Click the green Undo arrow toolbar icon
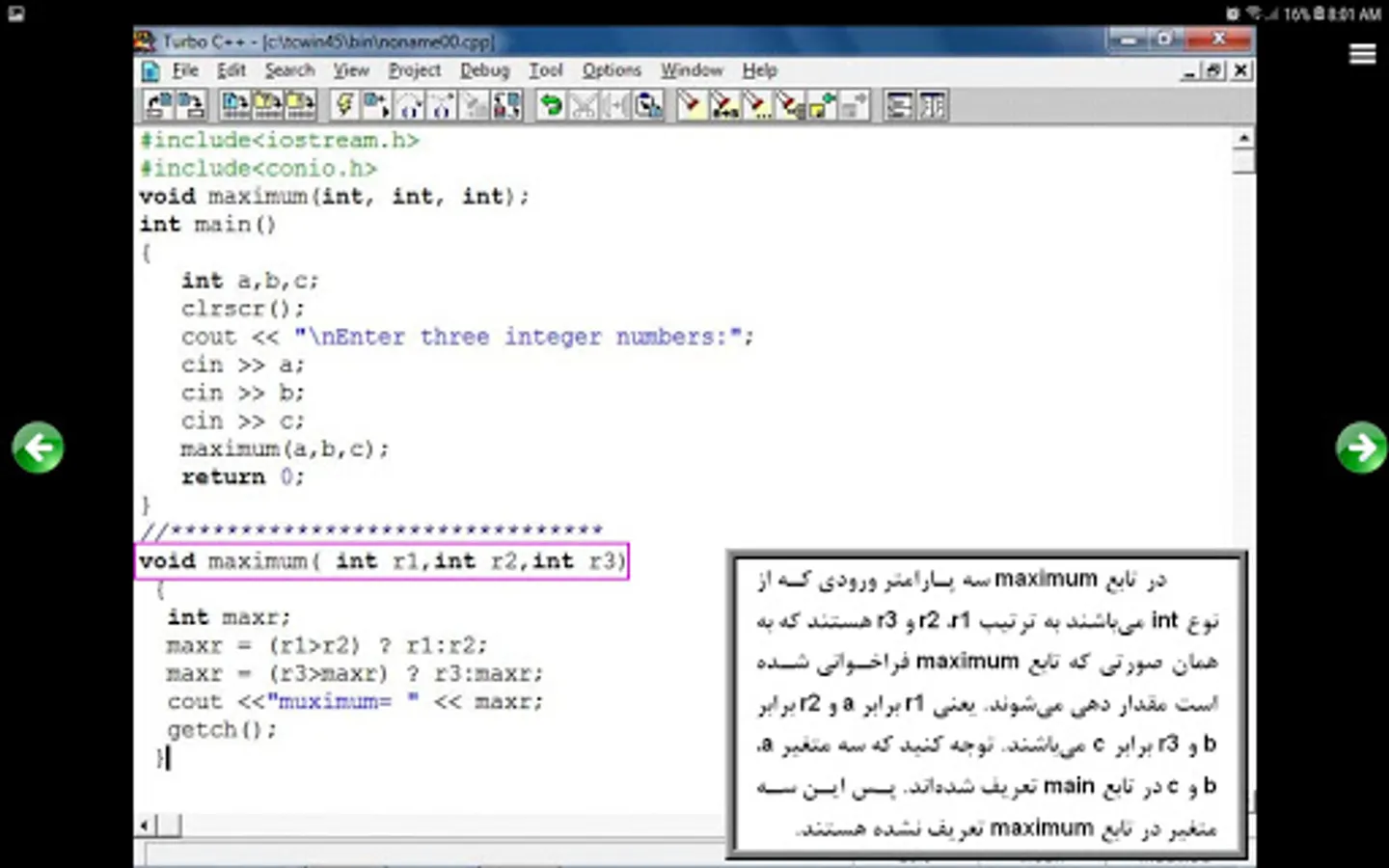The height and width of the screenshot is (868, 1389). pos(551,105)
